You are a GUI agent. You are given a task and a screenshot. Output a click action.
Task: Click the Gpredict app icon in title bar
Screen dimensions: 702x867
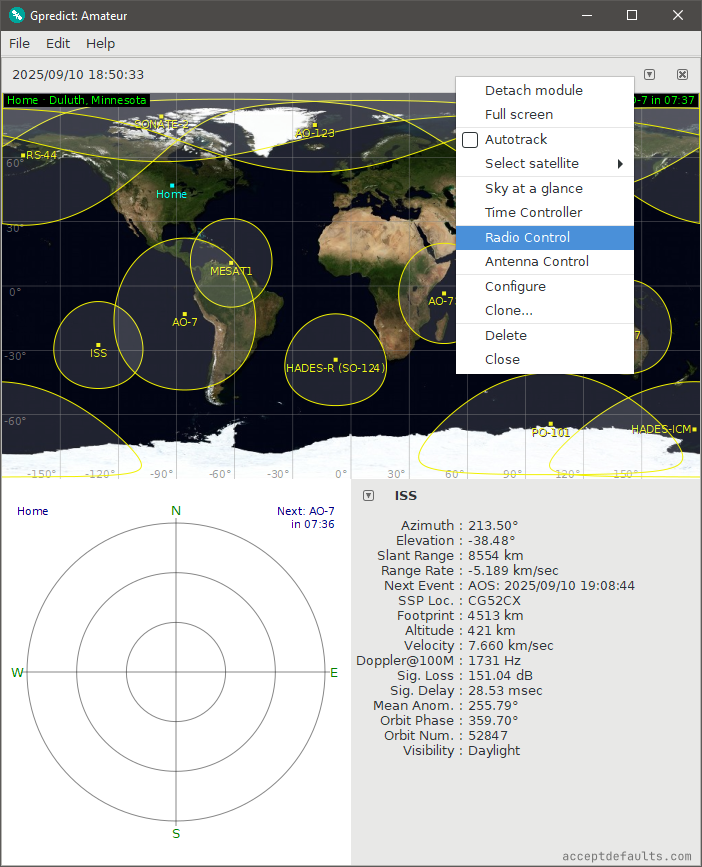(17, 15)
